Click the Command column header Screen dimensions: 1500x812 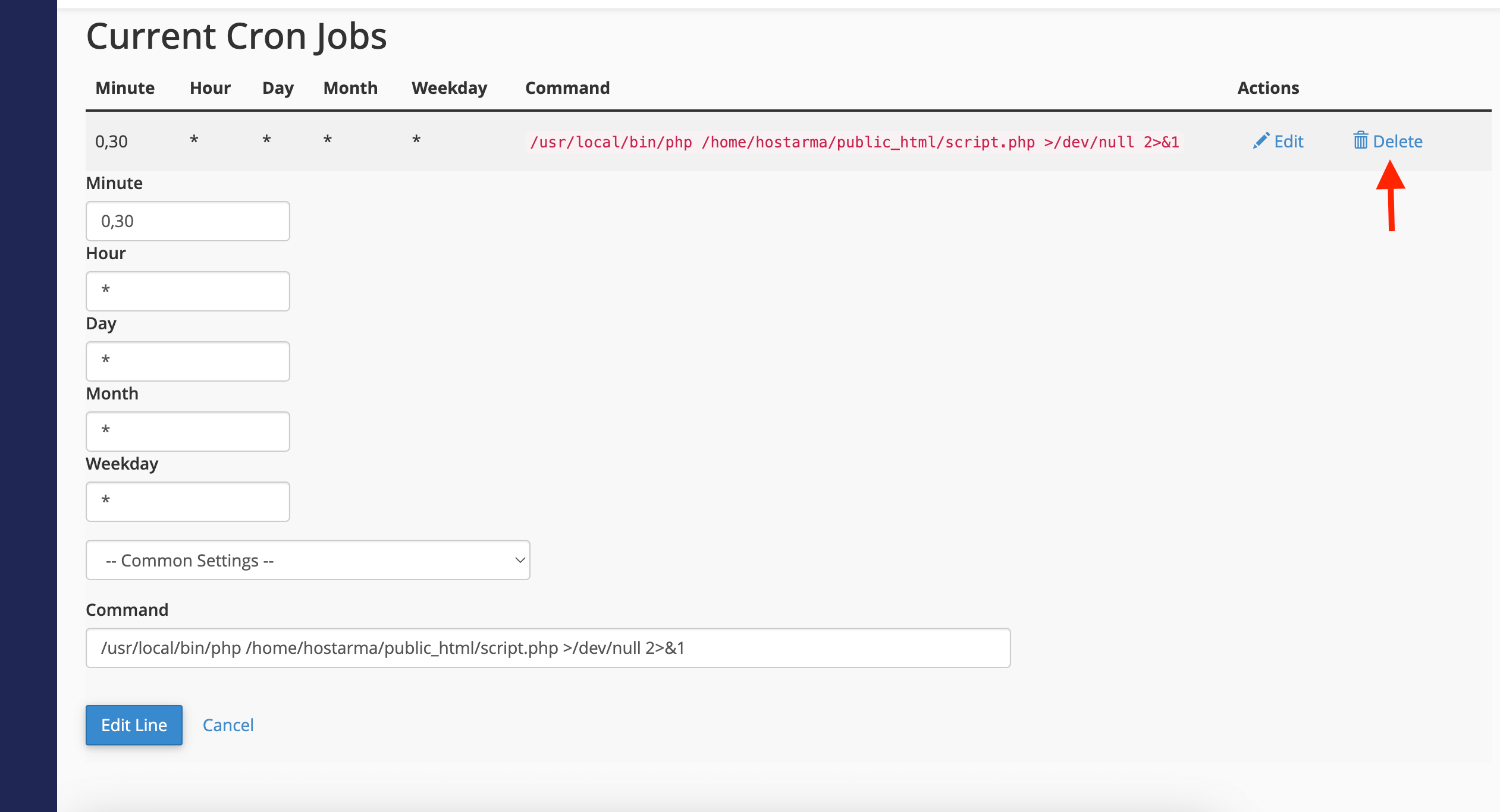tap(567, 88)
